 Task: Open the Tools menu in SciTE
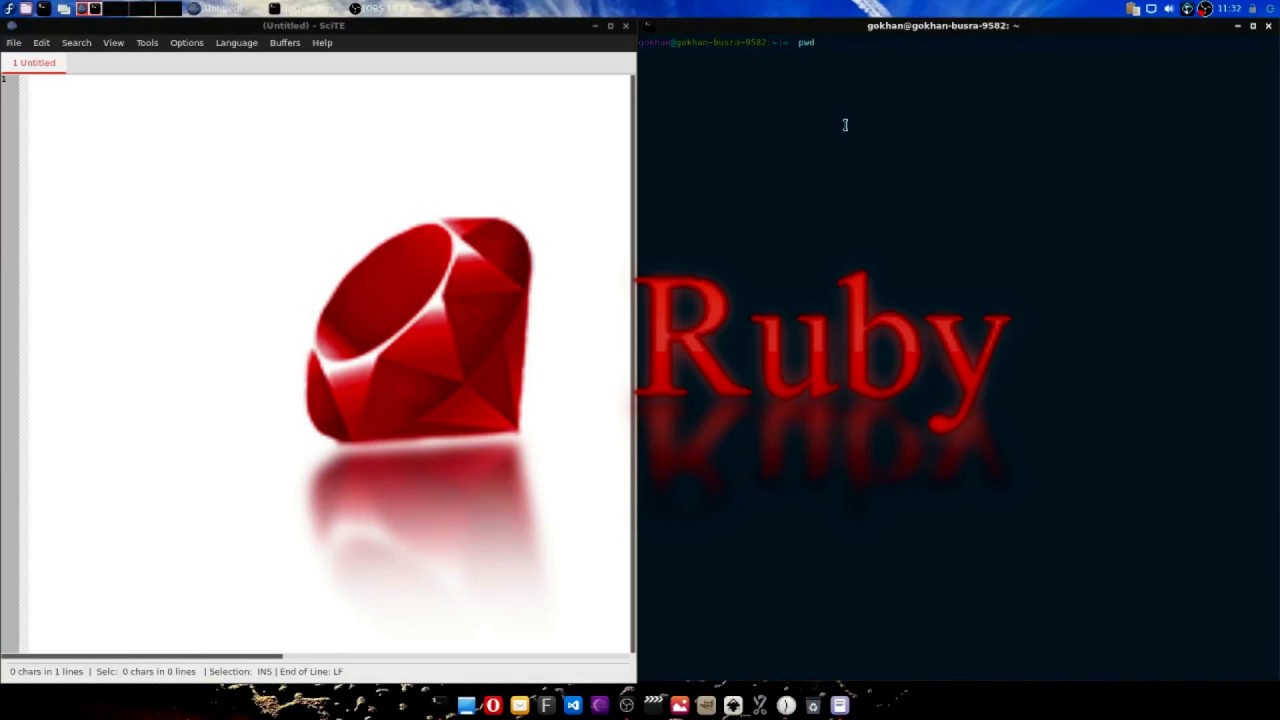click(x=147, y=42)
